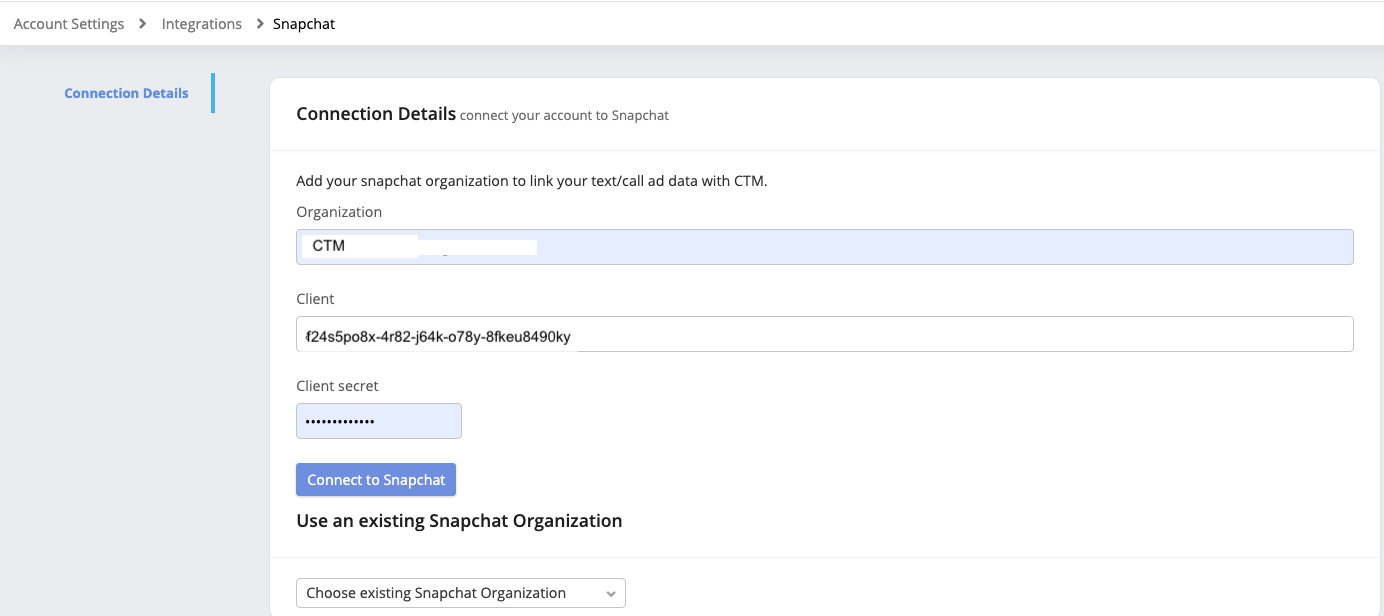Open Choose existing Snapchat Organization dropdown
The width and height of the screenshot is (1384, 616).
[x=461, y=593]
